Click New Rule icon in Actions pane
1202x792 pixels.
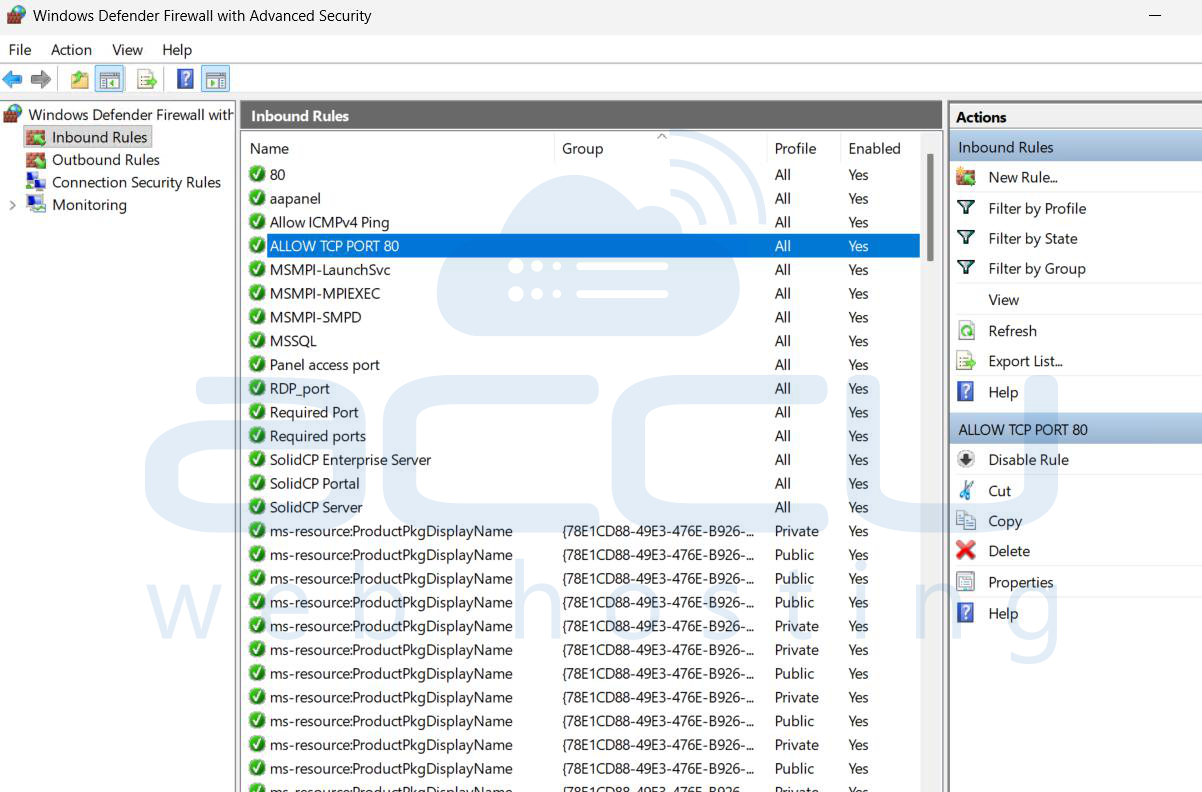966,177
